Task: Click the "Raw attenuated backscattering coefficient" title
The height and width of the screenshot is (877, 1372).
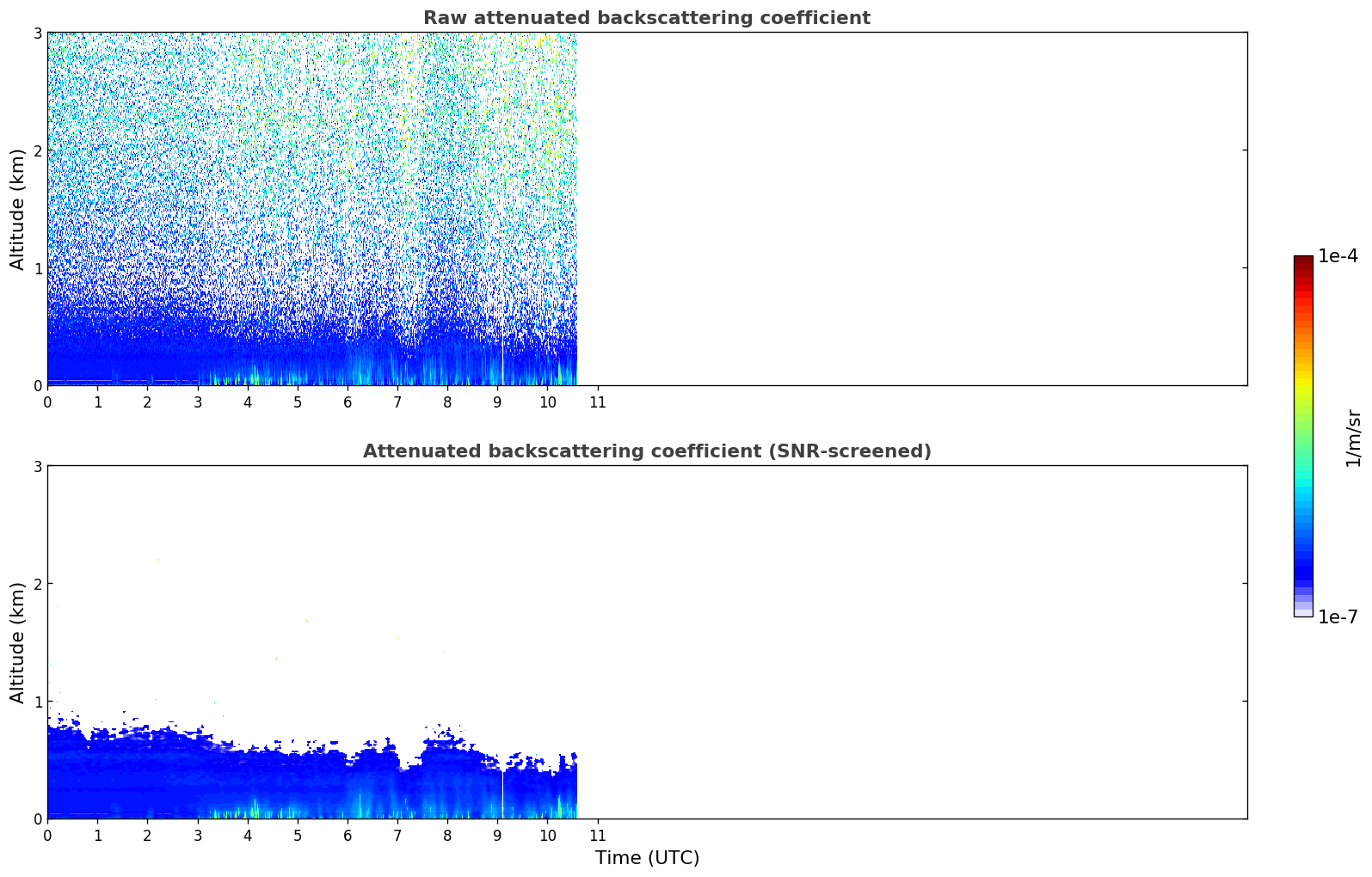Action: (646, 18)
